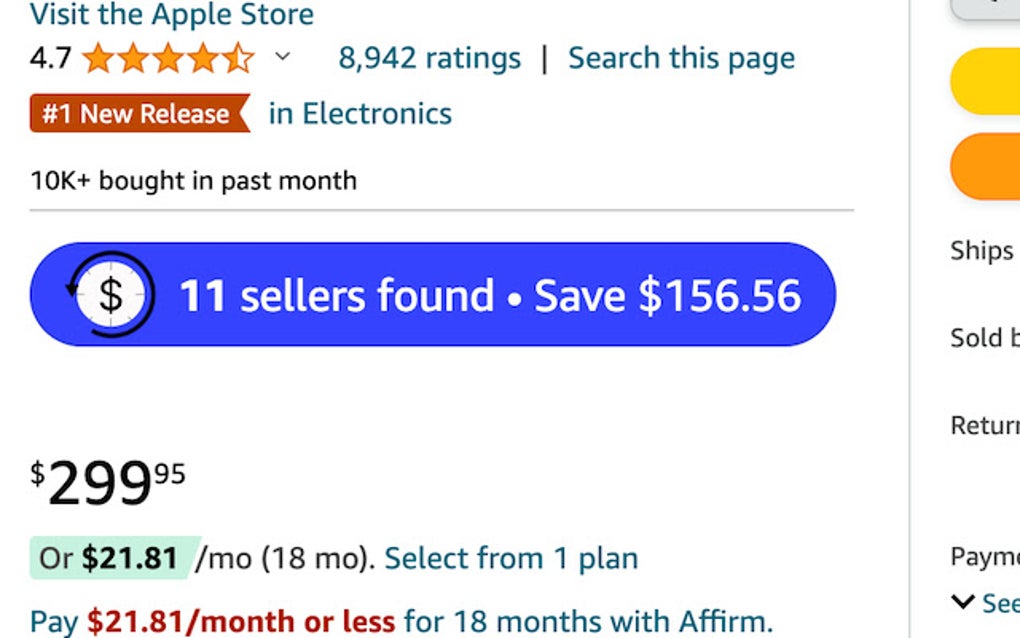Viewport: 1020px width, 638px height.
Task: Expand the See more payment chevron
Action: (964, 602)
